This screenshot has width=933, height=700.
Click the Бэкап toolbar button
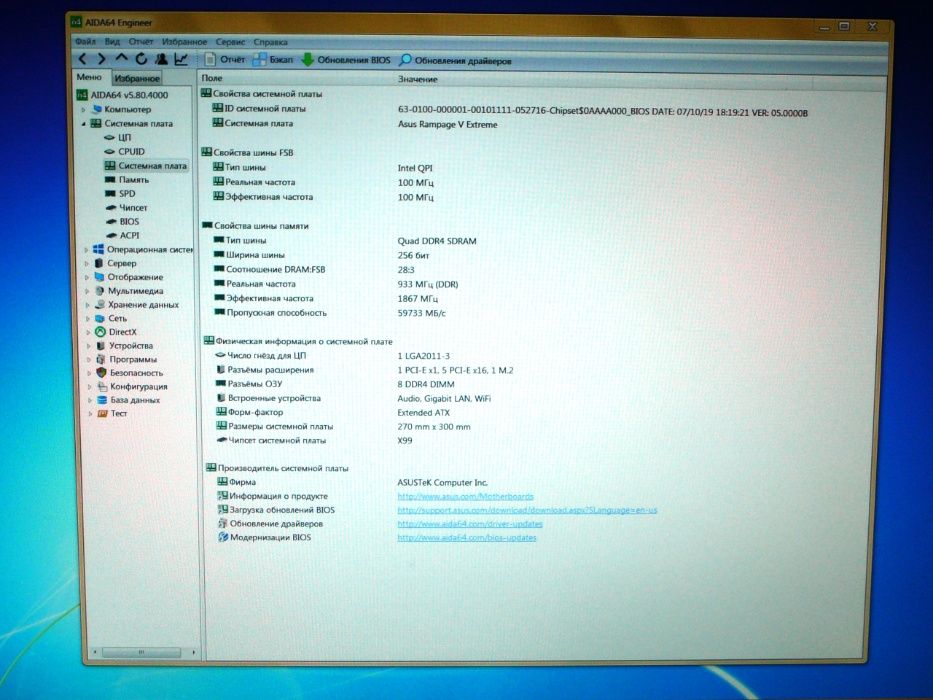pos(273,60)
